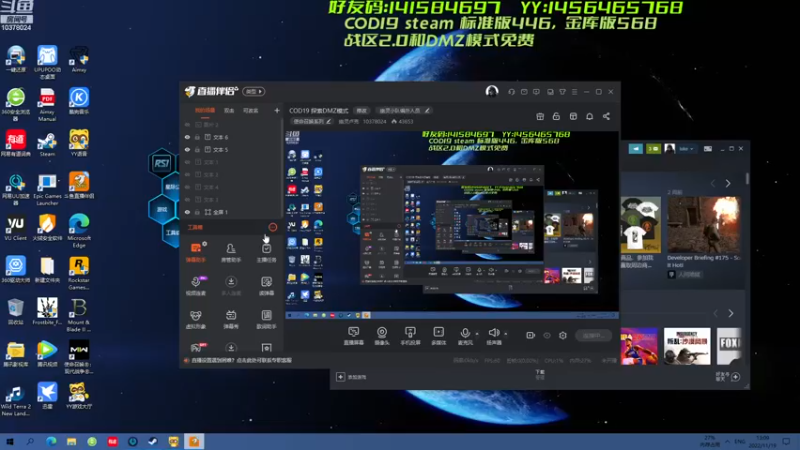Viewport: 800px width, 450px height.
Task: Expand the pill button beside 直播伴侣 logo
Action: click(254, 91)
